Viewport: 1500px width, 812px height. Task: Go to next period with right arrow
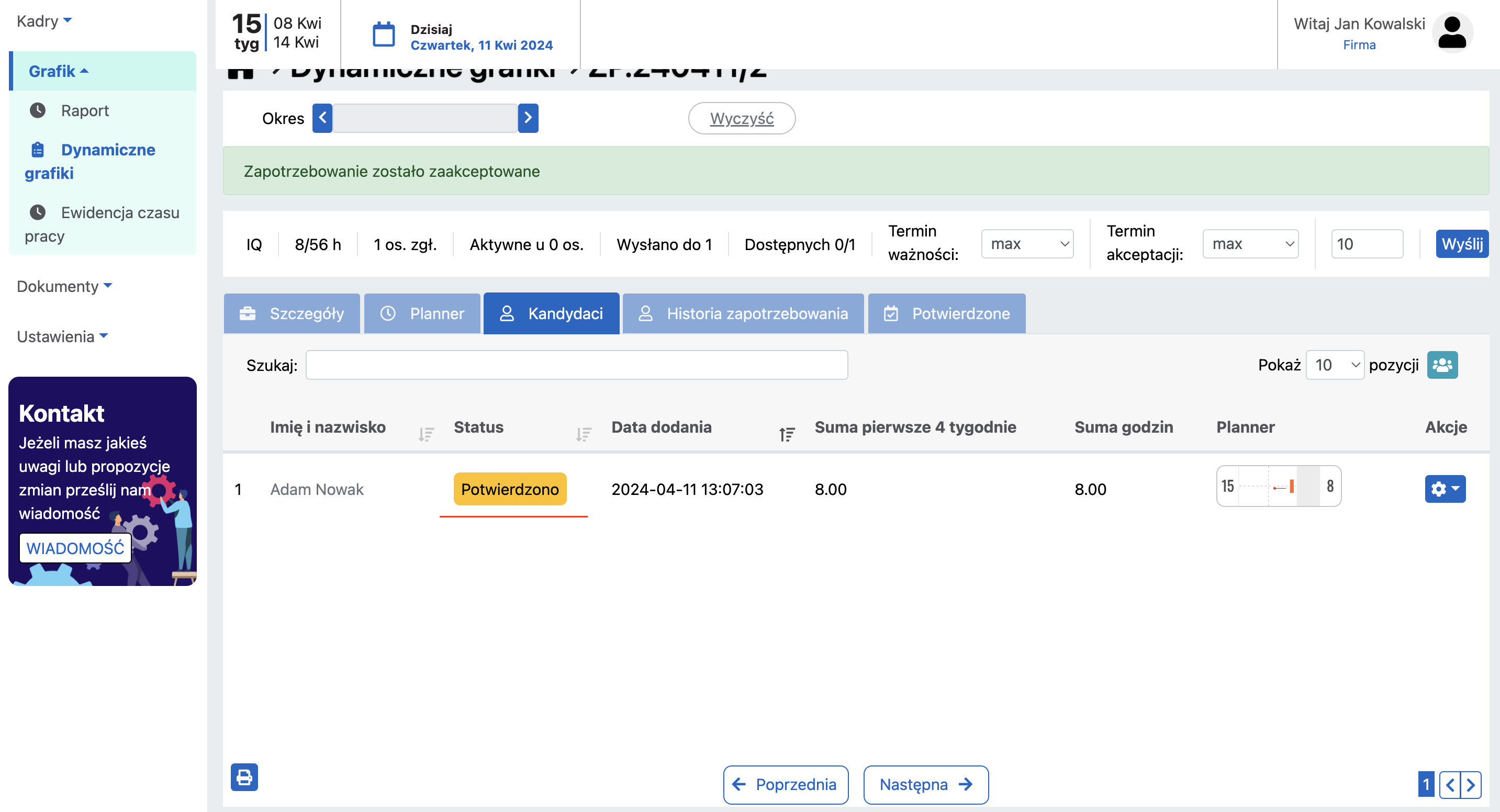[x=528, y=118]
